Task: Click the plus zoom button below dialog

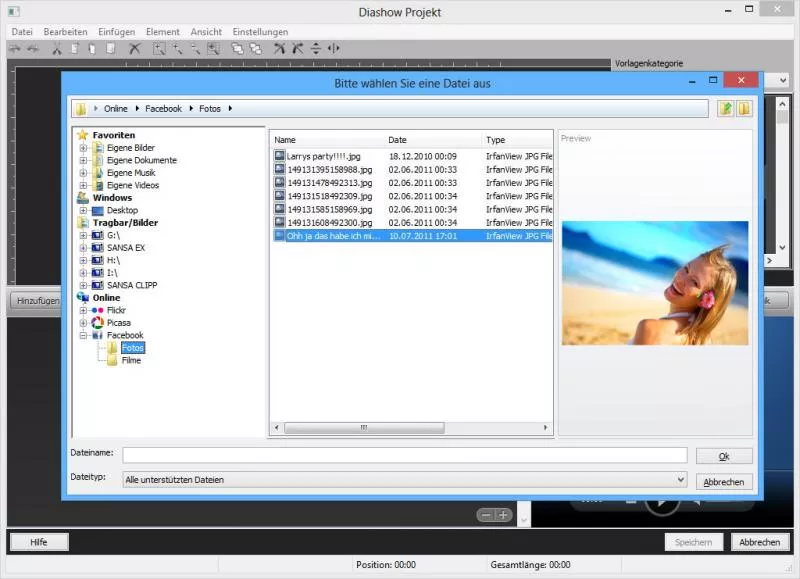Action: point(503,515)
